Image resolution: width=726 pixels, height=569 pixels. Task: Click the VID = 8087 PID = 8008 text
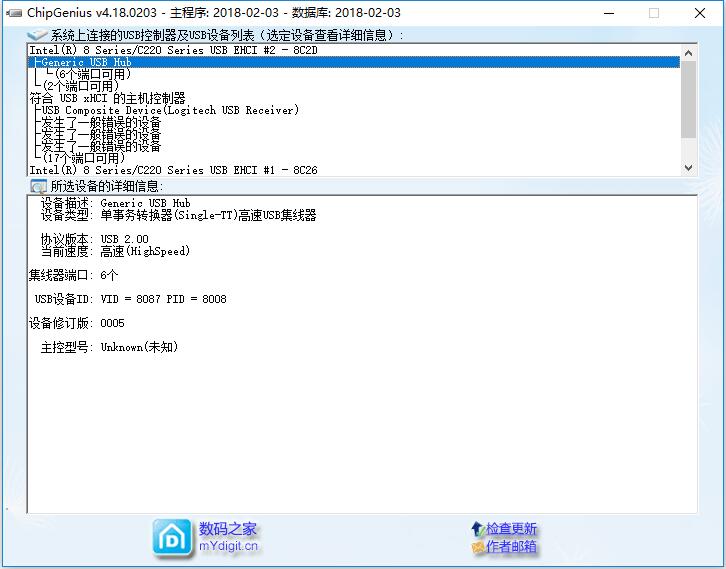point(163,299)
